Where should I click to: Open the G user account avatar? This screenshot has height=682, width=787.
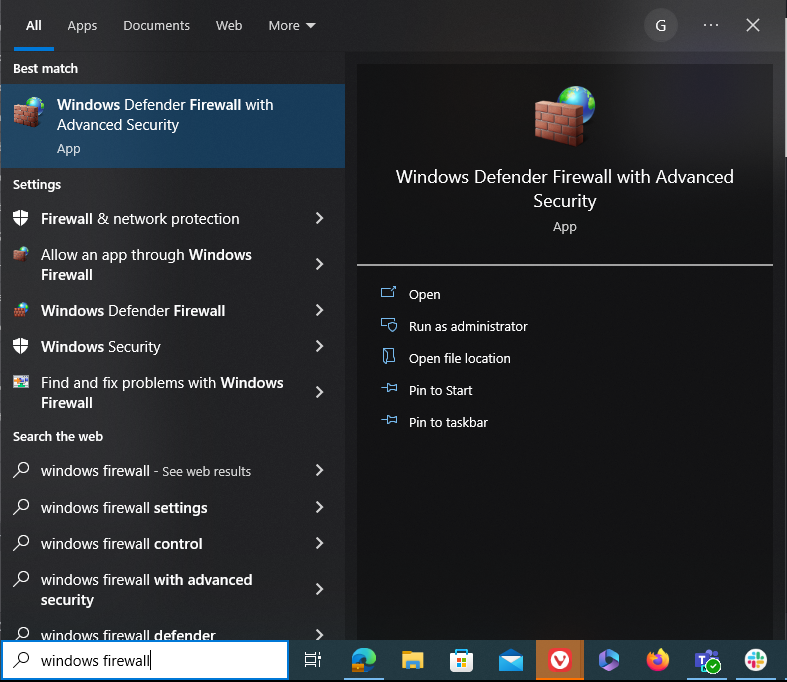coord(661,25)
